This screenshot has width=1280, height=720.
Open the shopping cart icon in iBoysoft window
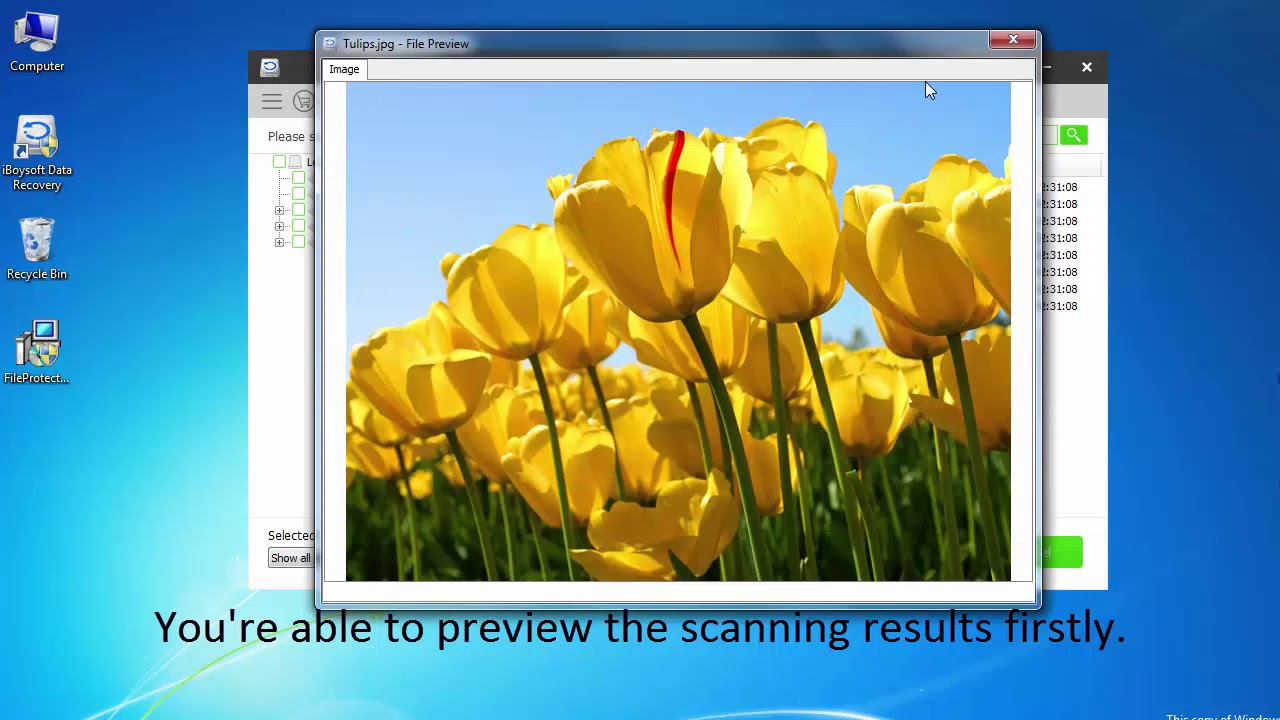pyautogui.click(x=303, y=101)
